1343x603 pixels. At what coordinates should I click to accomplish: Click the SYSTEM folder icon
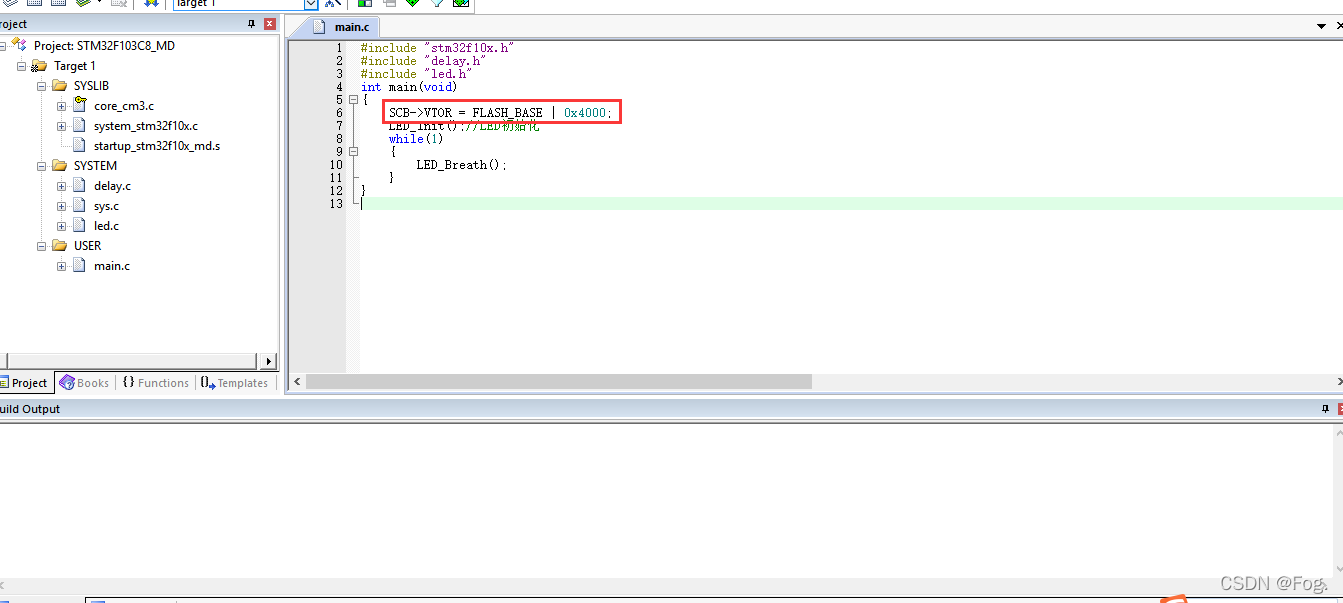coord(59,166)
